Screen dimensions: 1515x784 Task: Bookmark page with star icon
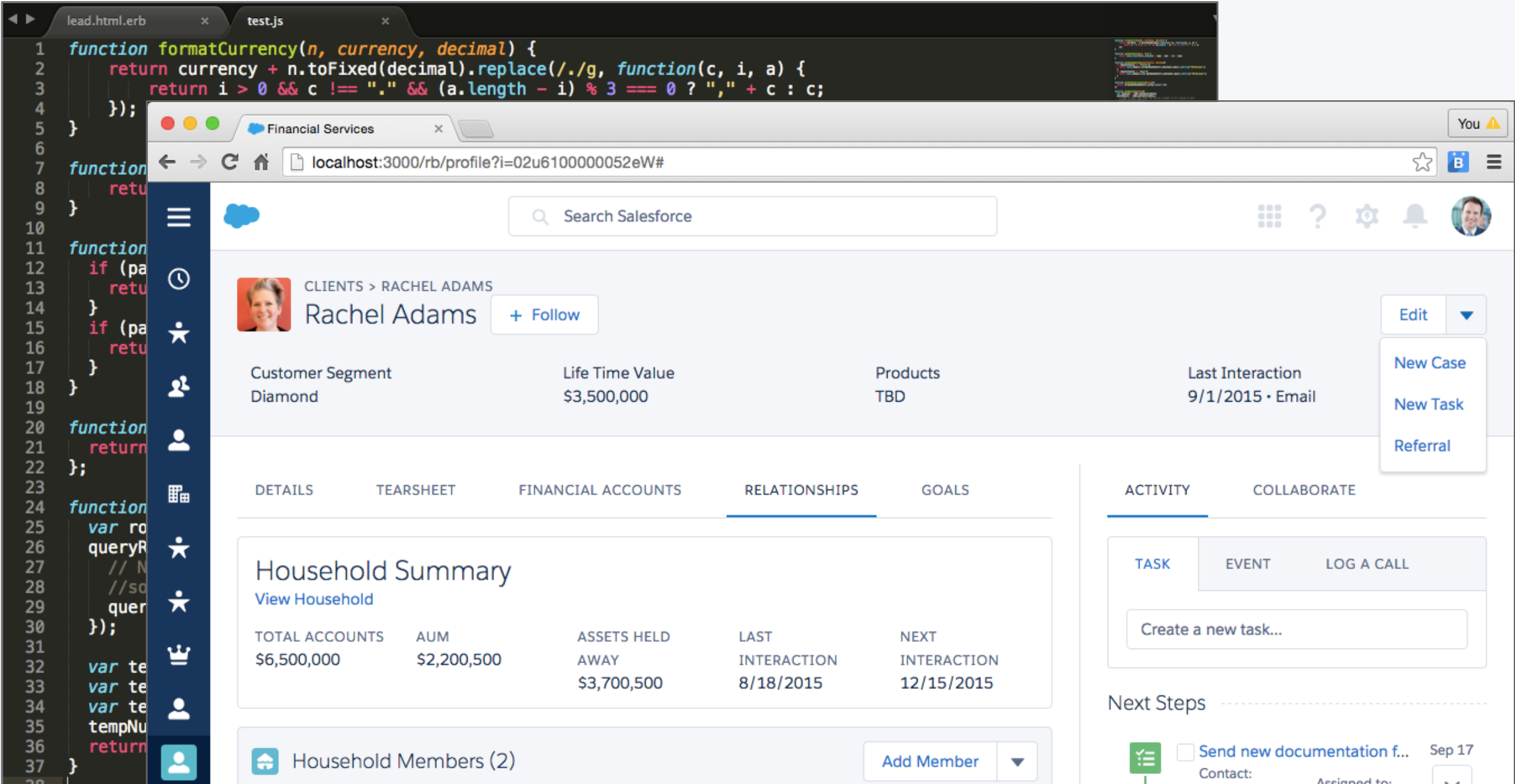[x=1422, y=162]
